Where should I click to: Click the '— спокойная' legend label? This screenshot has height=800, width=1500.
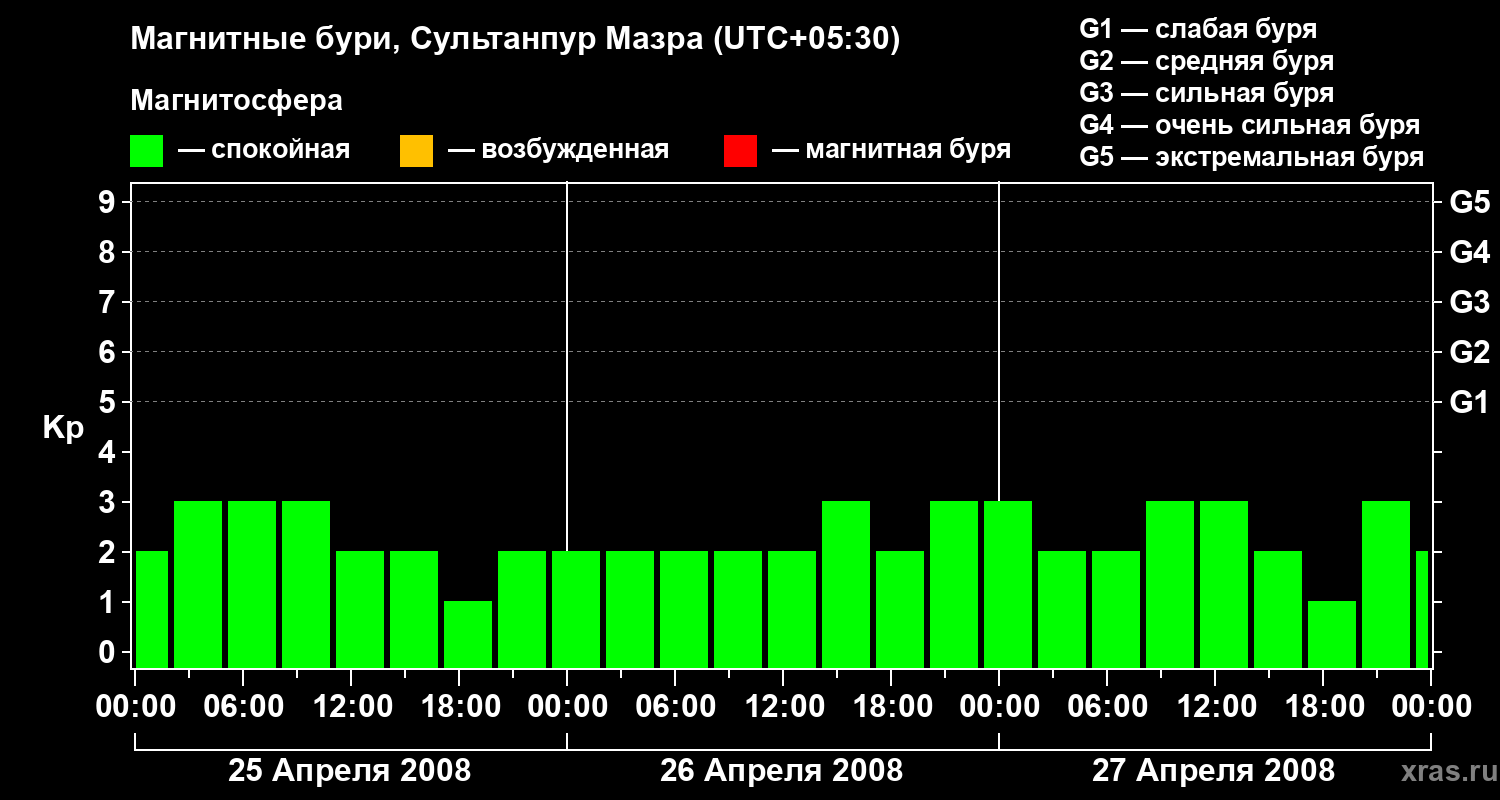click(264, 150)
